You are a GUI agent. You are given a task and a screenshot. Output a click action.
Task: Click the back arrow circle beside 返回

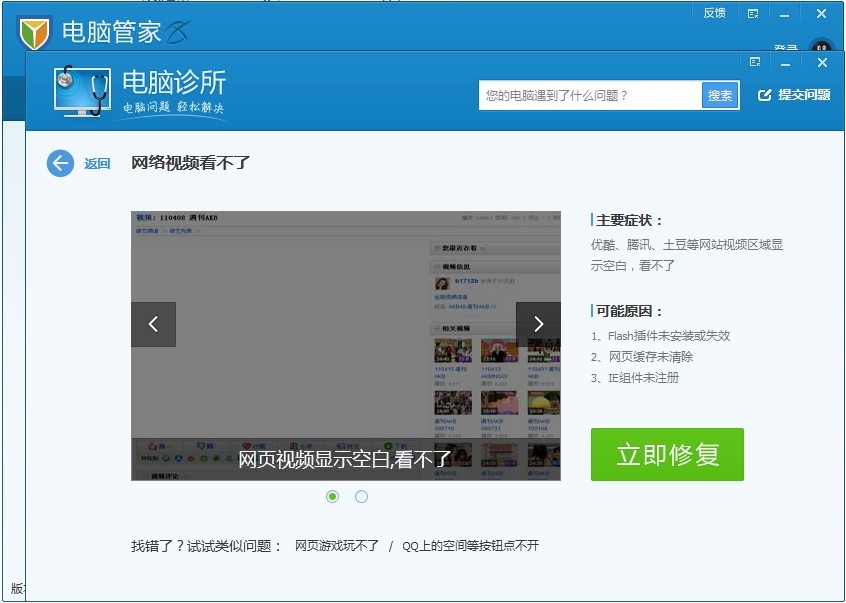(x=60, y=163)
